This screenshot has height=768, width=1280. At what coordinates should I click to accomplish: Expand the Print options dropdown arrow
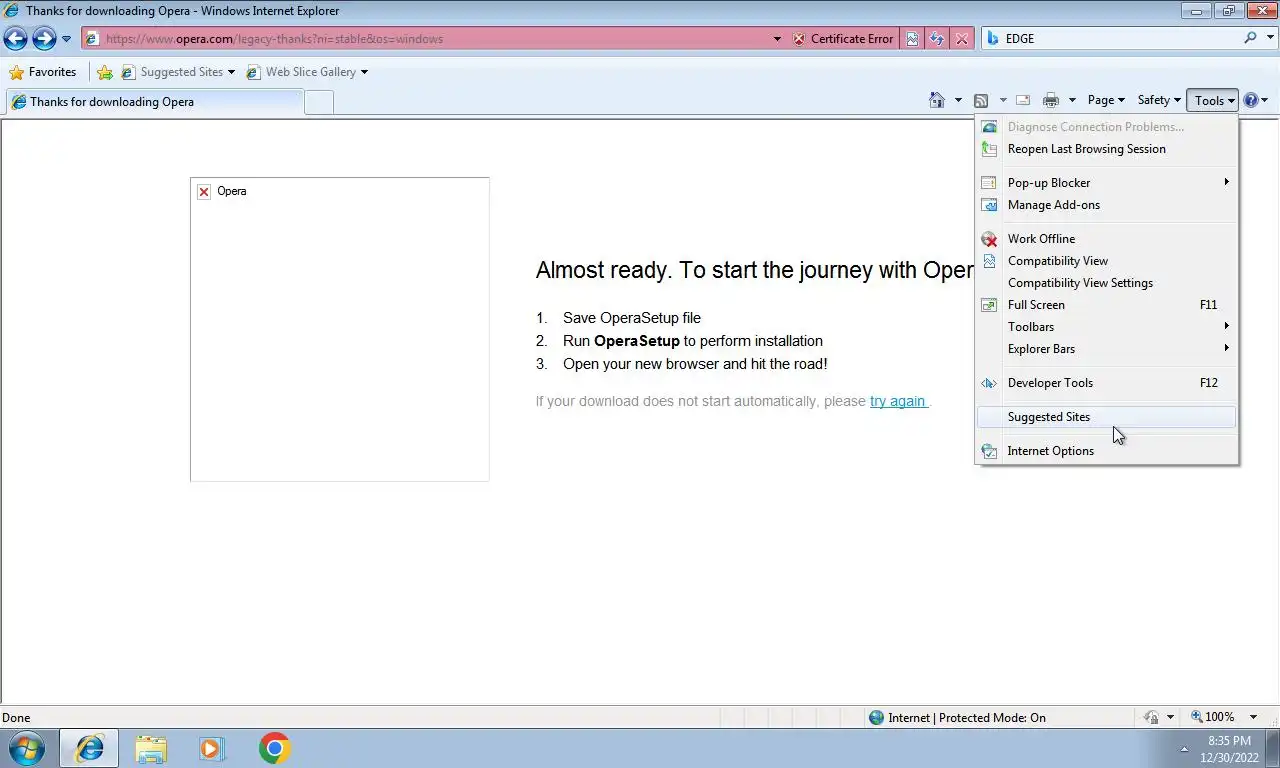(x=1072, y=100)
